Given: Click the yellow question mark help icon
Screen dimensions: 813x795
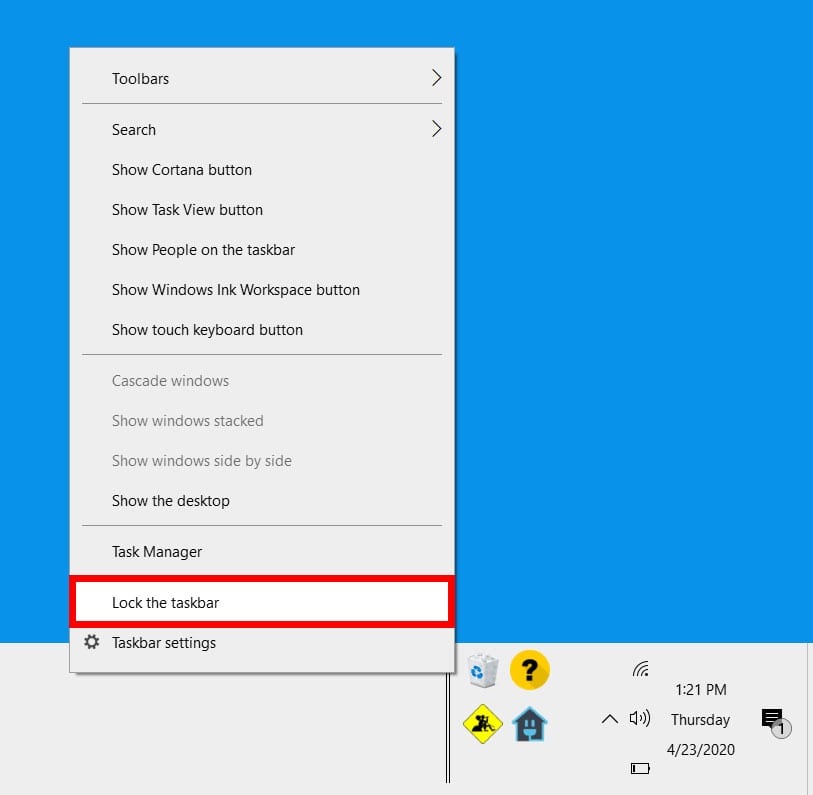Looking at the screenshot, I should click(530, 670).
